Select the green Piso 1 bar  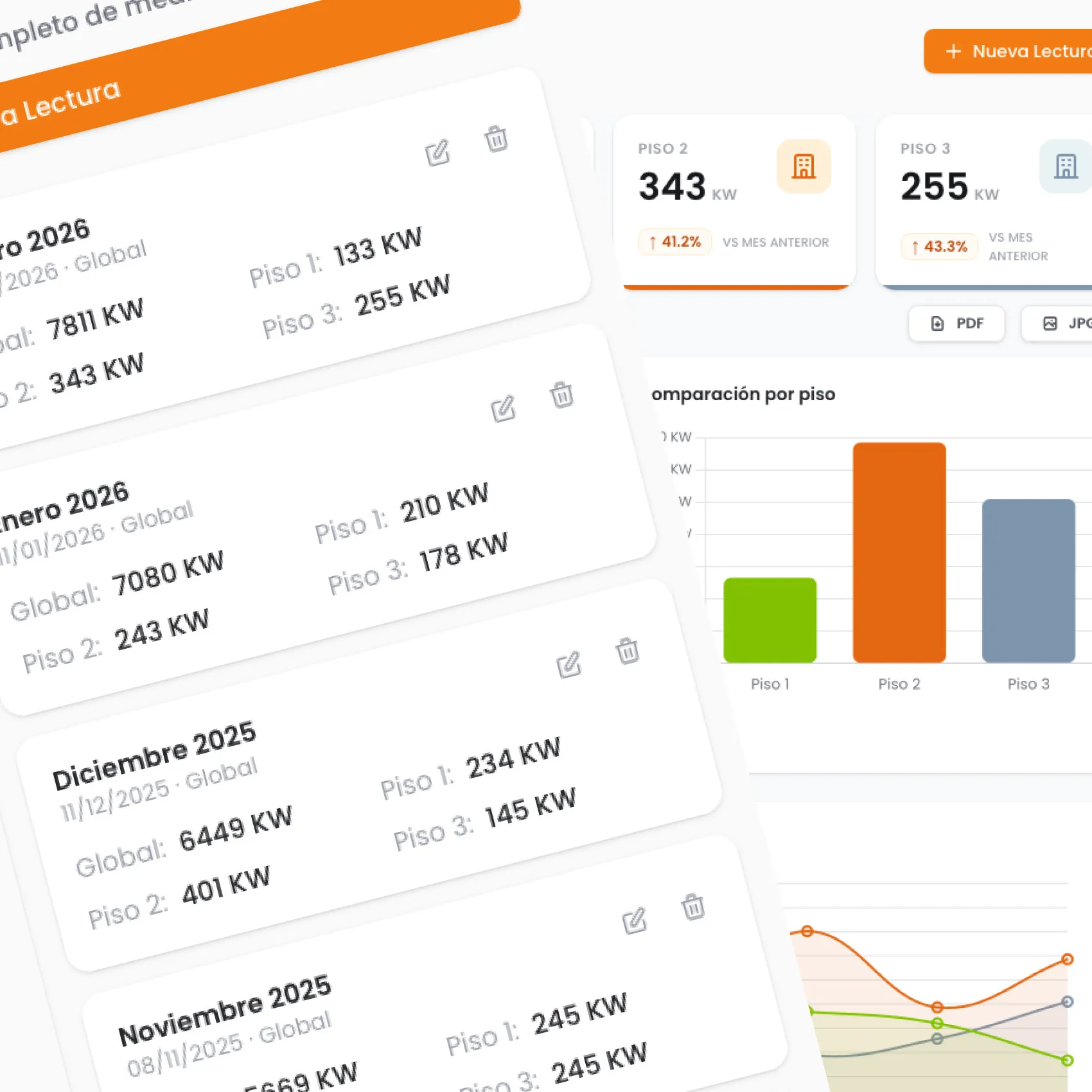click(x=770, y=620)
